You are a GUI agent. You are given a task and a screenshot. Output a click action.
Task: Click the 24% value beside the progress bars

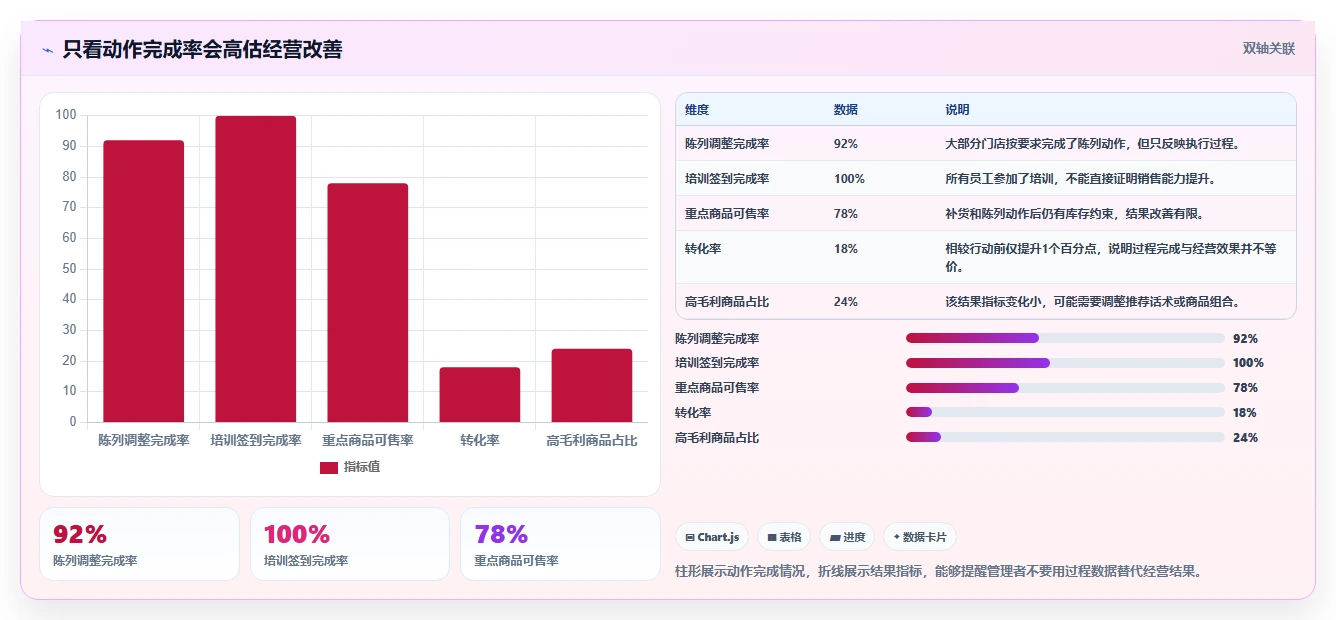pos(1245,438)
